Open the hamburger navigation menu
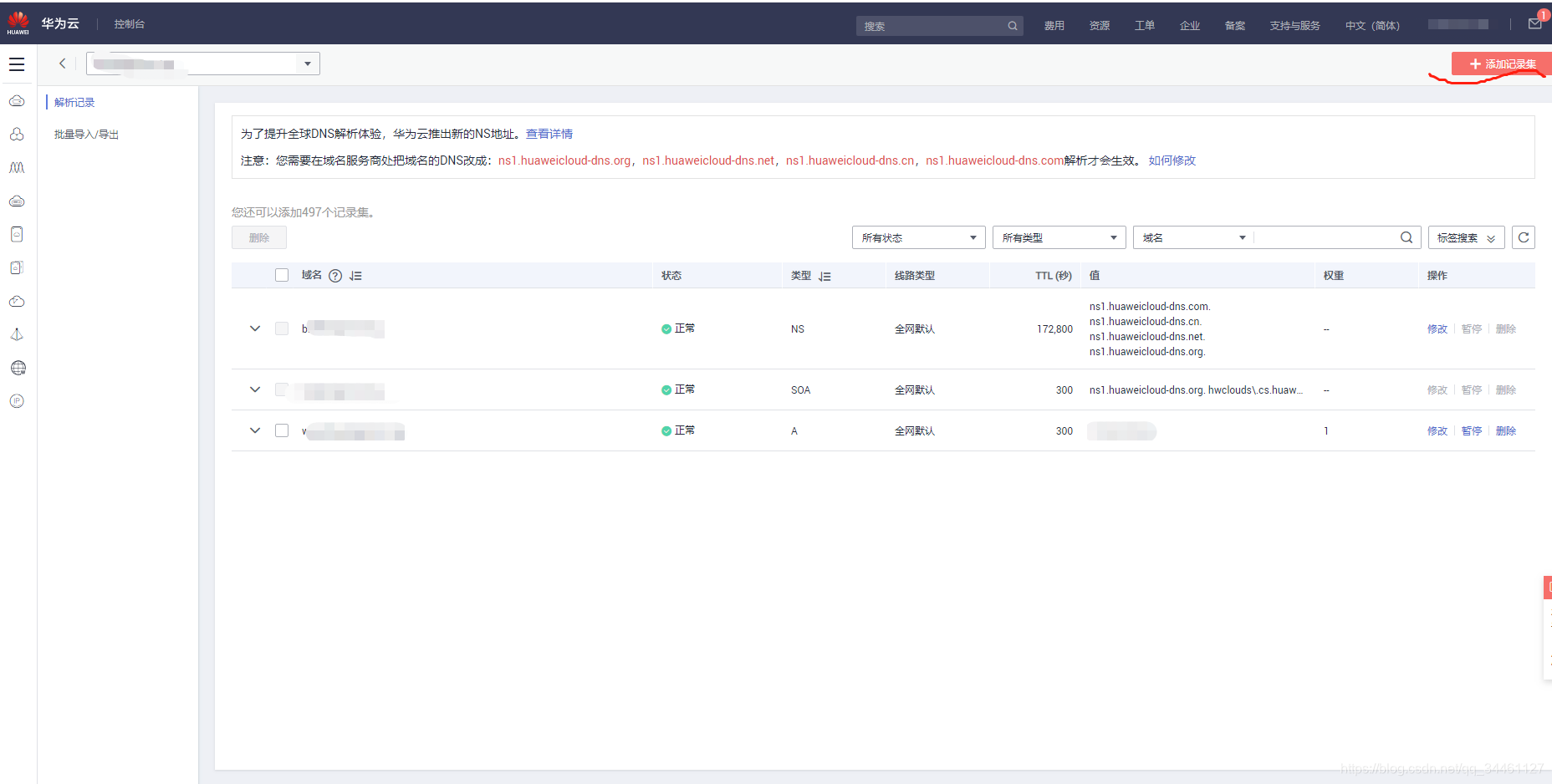The image size is (1552, 784). (x=17, y=64)
